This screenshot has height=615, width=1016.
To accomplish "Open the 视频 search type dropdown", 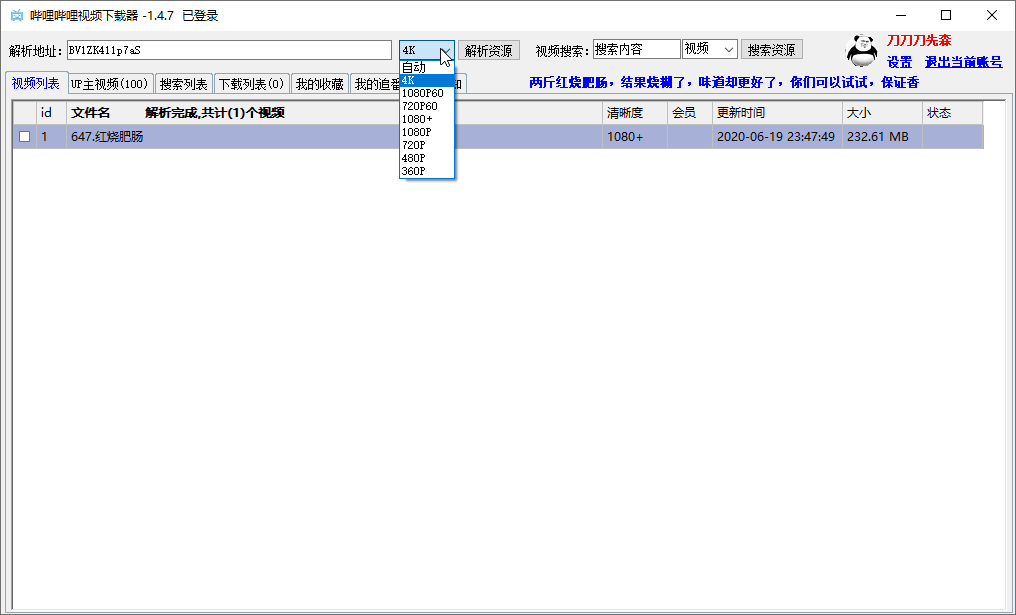I will [727, 50].
